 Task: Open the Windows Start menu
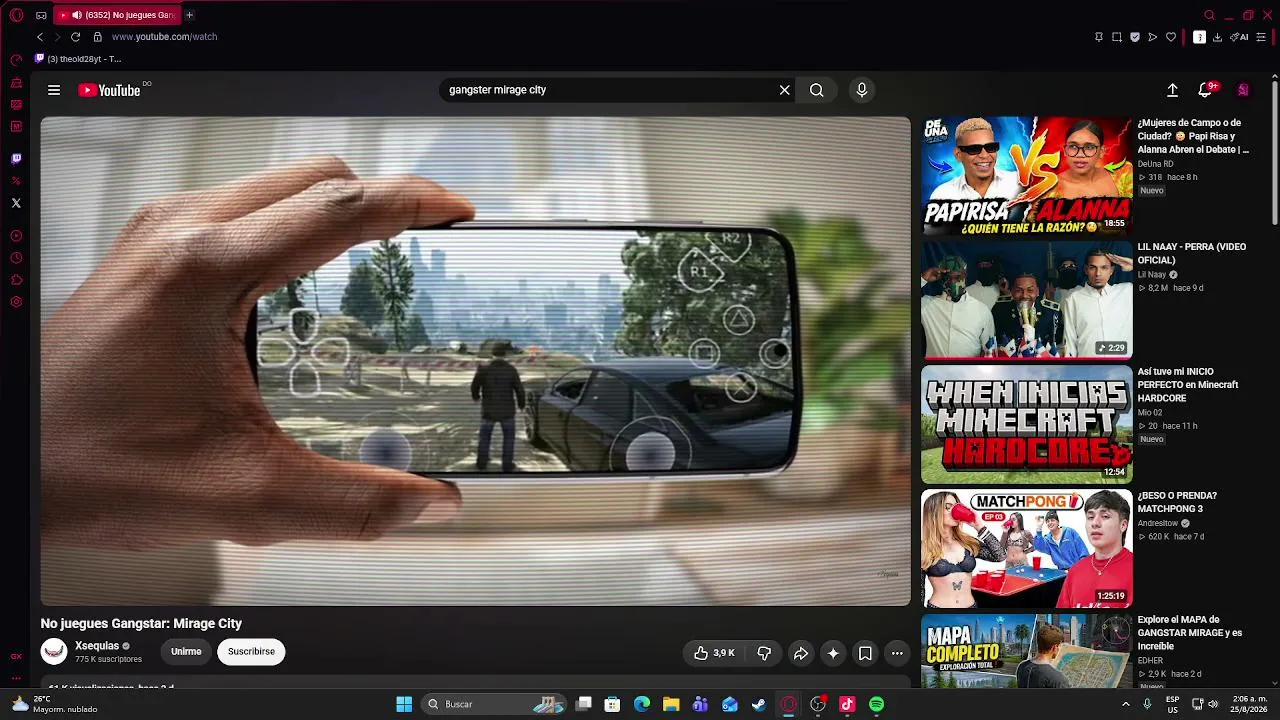pos(404,704)
